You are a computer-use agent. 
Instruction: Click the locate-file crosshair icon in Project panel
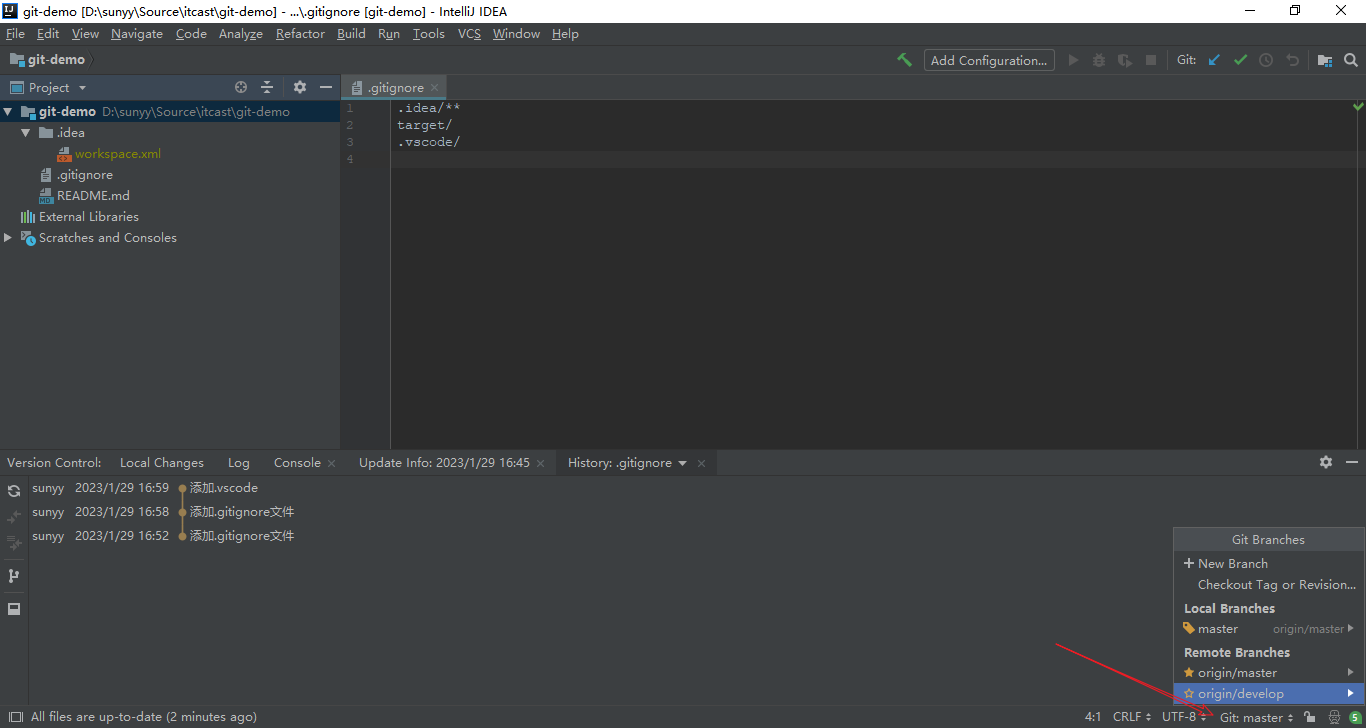point(241,87)
